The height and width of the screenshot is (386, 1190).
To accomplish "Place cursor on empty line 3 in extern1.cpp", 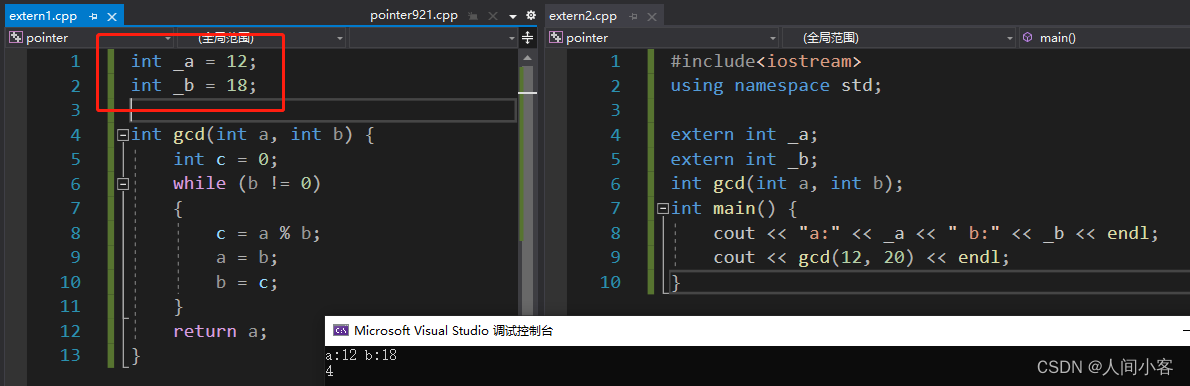I will (x=323, y=110).
